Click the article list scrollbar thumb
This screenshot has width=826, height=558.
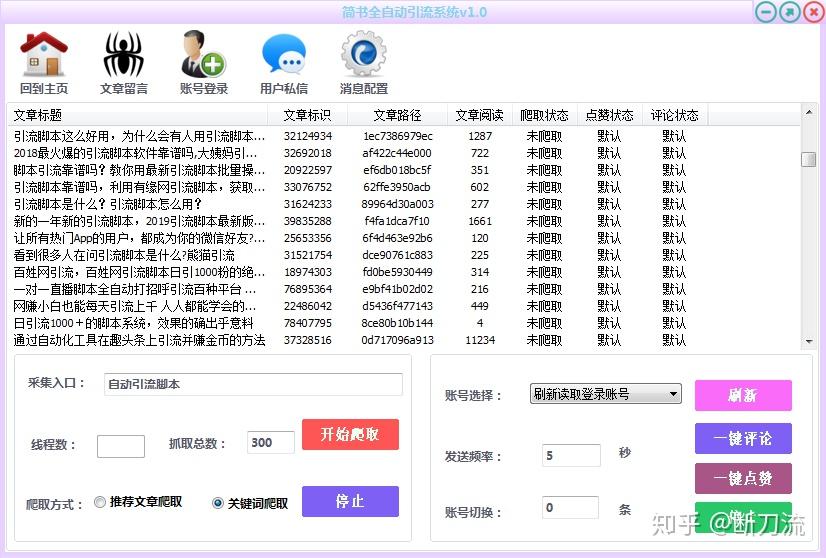(x=809, y=159)
